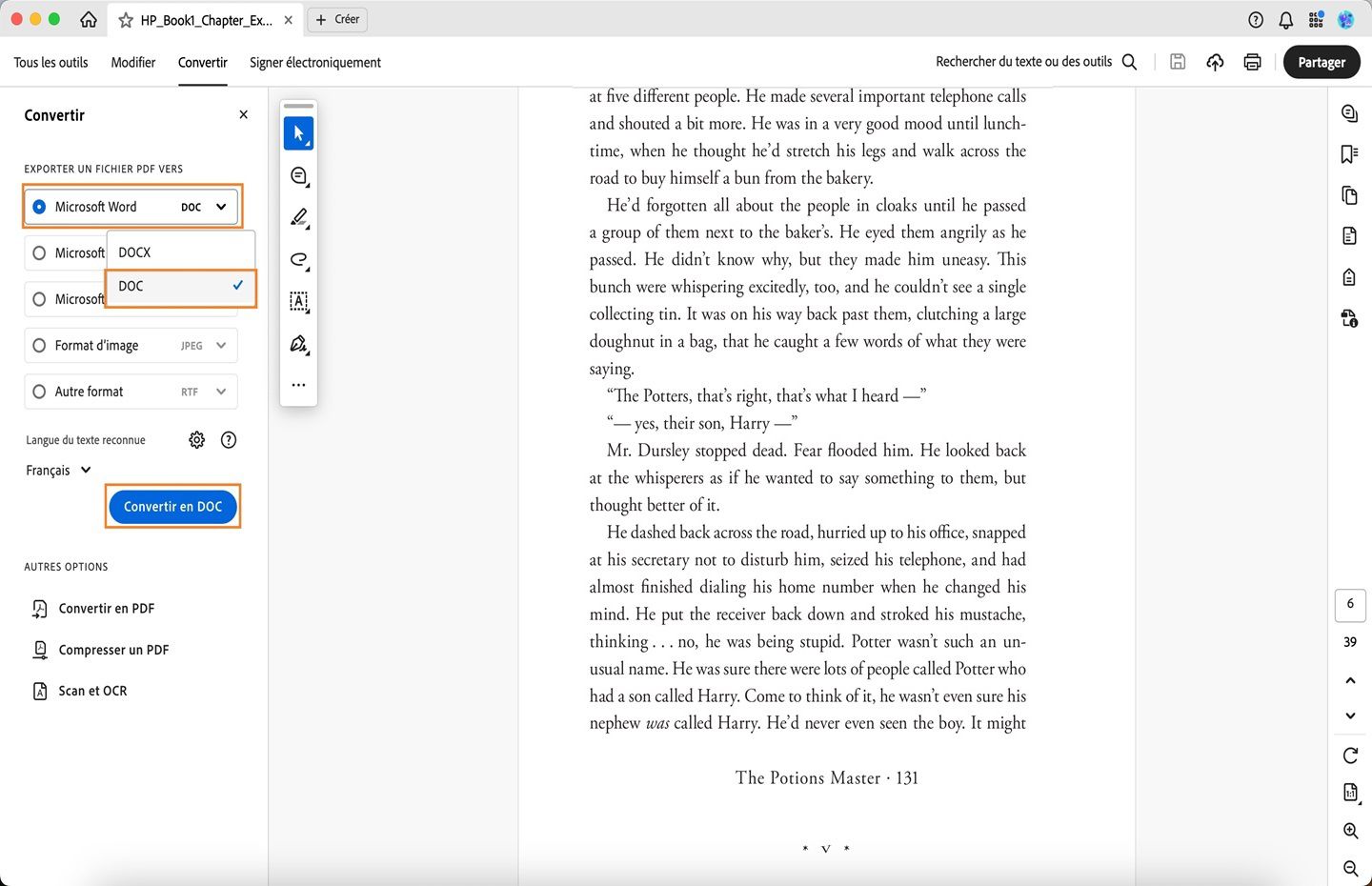Open the Signer électroniquement tab

[x=314, y=62]
